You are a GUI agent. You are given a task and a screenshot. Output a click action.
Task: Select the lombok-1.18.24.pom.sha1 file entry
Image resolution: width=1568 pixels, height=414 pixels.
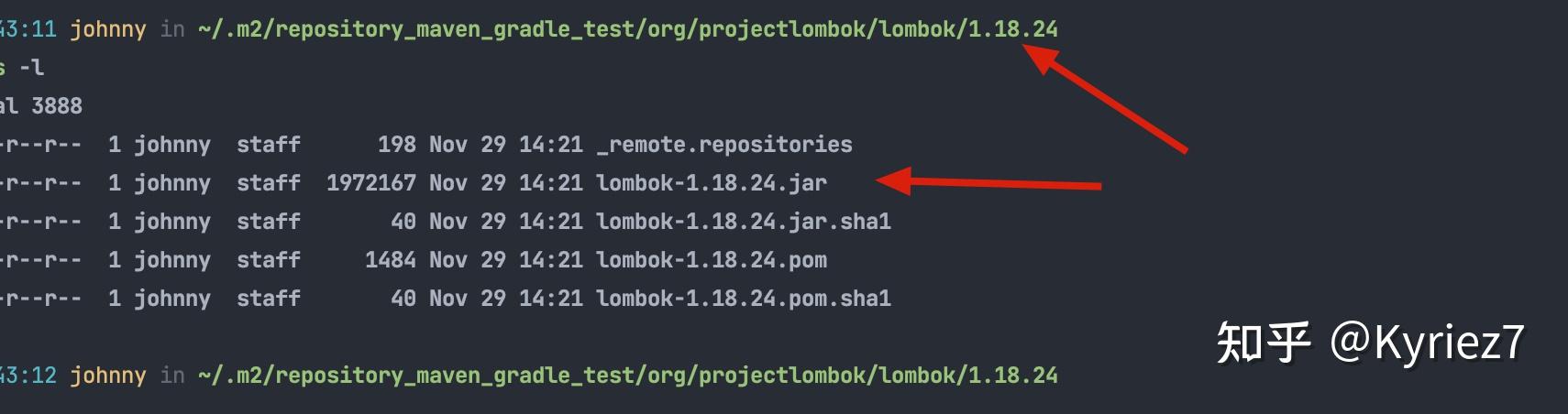click(x=743, y=299)
